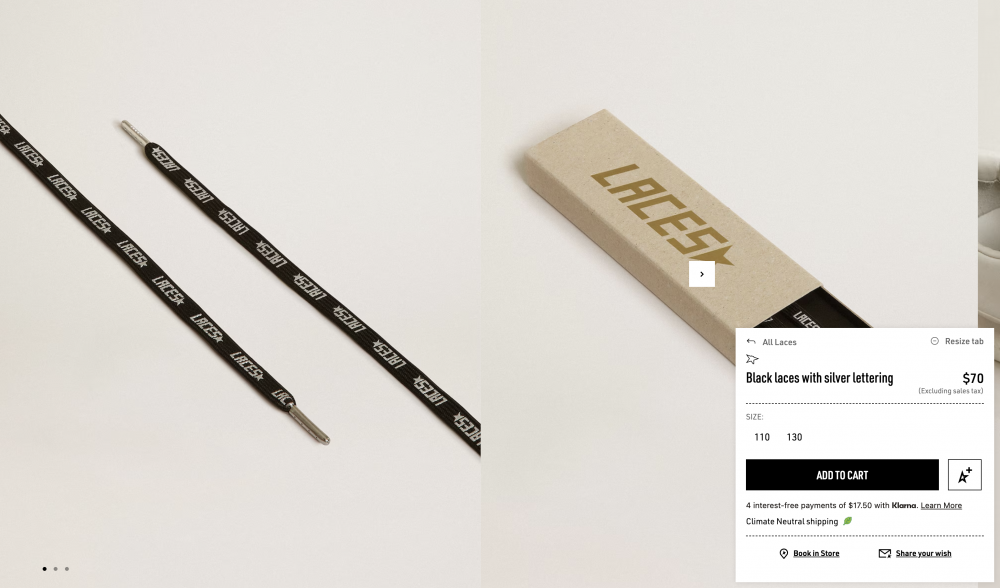1000x588 pixels.
Task: Click the Golden Goose star logo icon
Action: pyautogui.click(x=753, y=359)
